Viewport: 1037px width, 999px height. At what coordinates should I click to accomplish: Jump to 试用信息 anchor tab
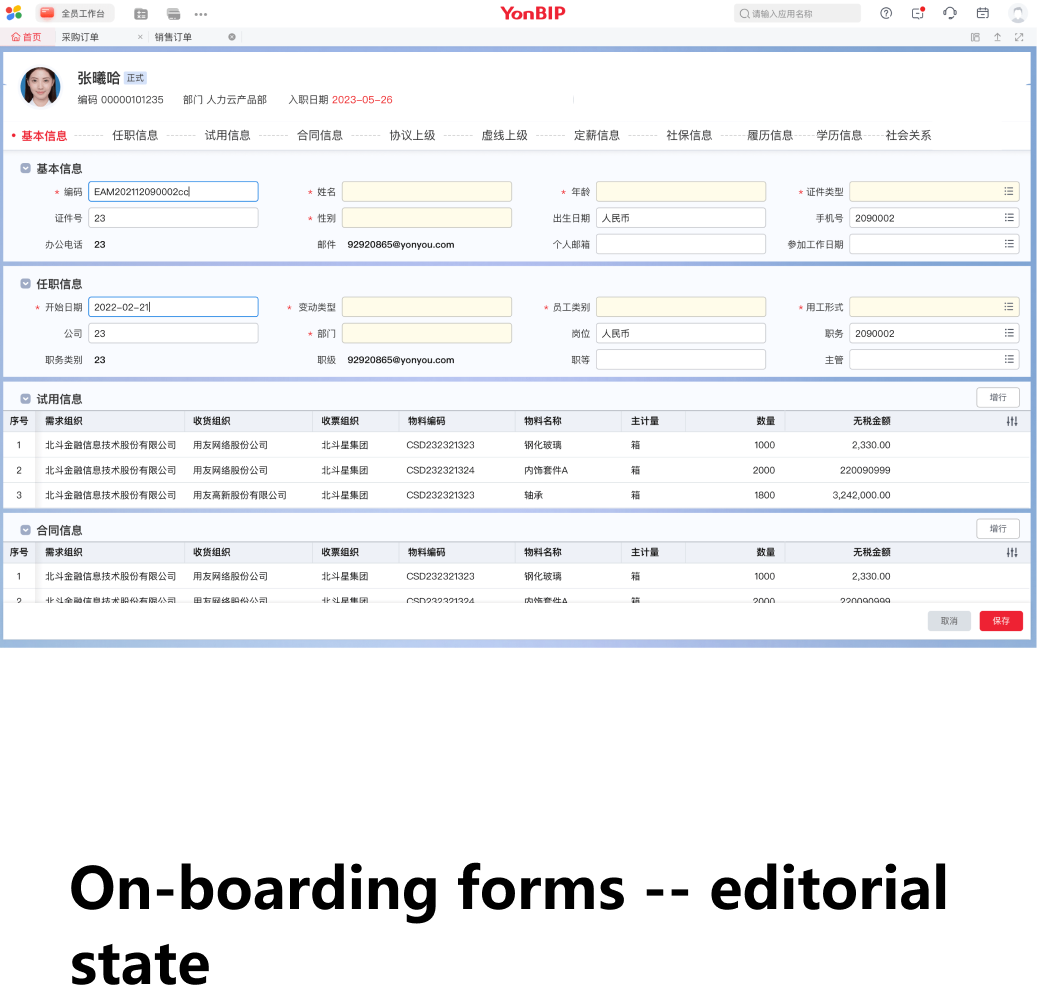[x=228, y=136]
